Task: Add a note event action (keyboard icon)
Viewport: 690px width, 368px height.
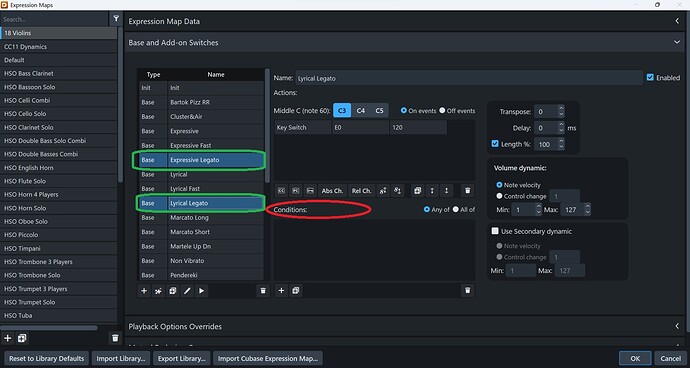Action: coord(311,191)
